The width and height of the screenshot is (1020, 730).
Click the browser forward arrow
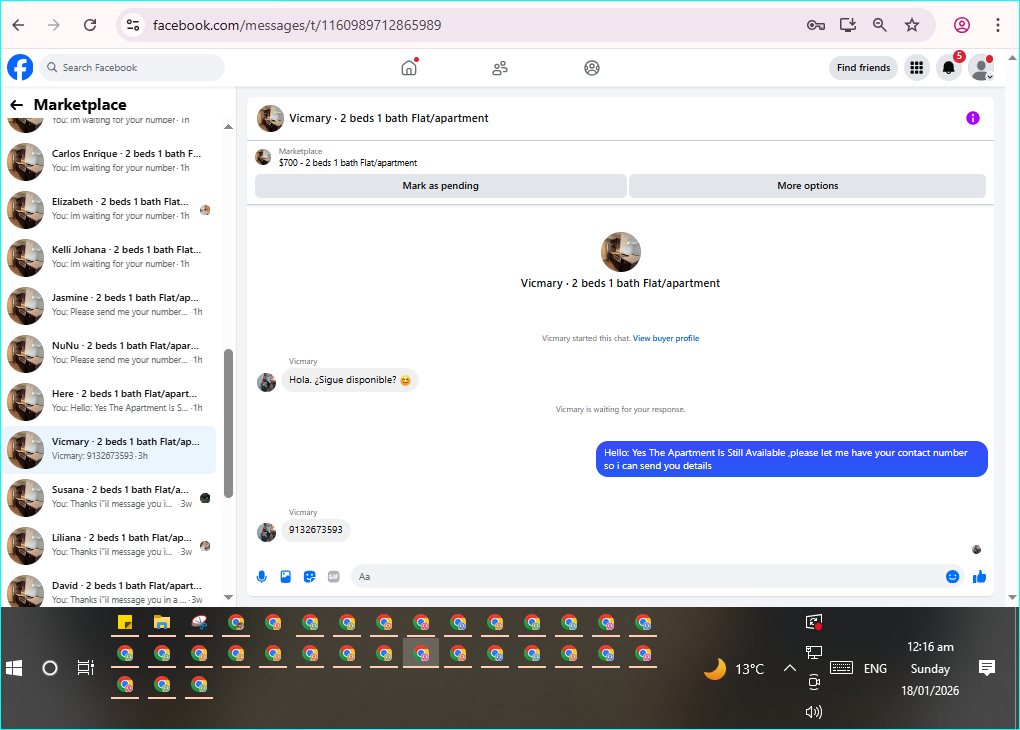54,25
